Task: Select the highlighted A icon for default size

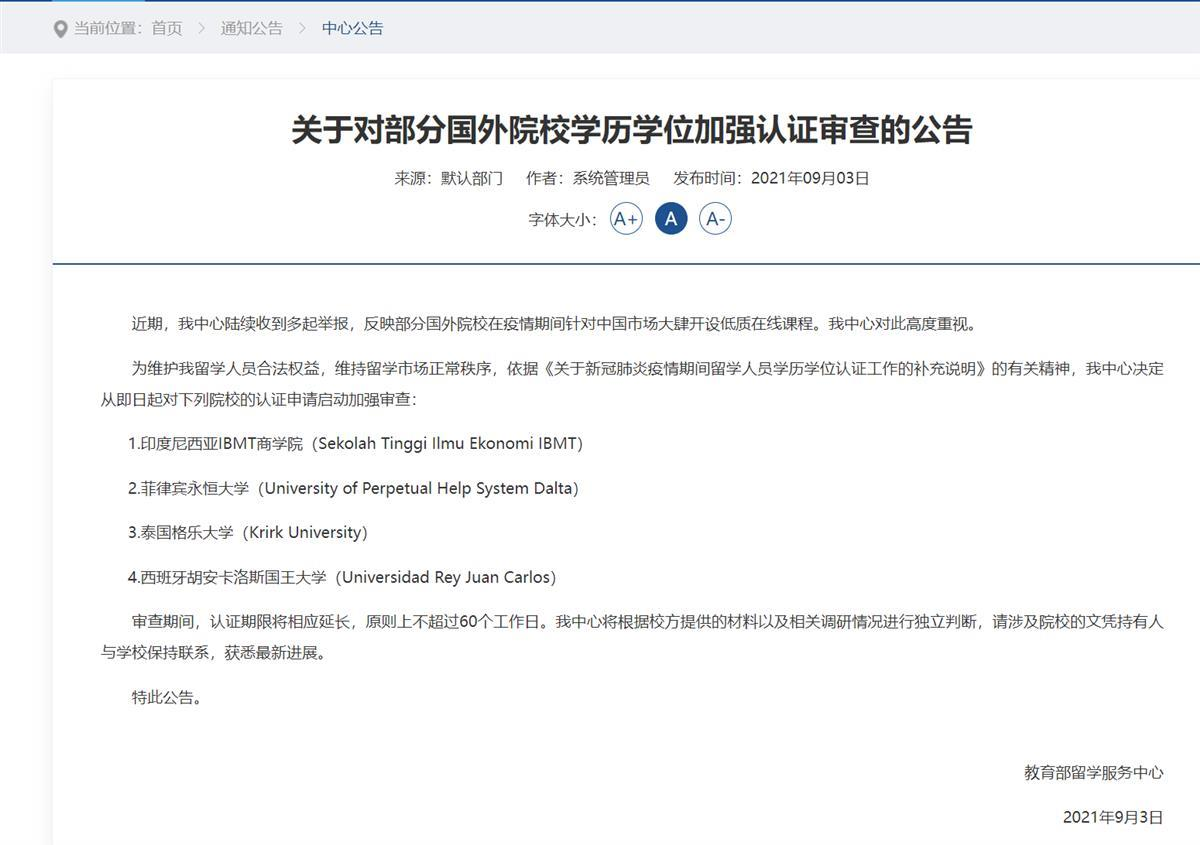Action: [x=670, y=218]
